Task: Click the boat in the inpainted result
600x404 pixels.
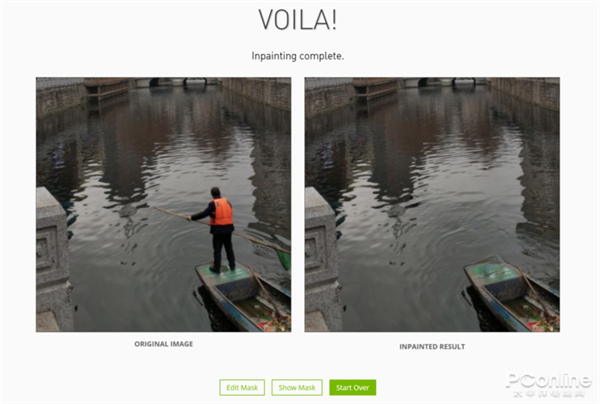Action: pos(512,294)
